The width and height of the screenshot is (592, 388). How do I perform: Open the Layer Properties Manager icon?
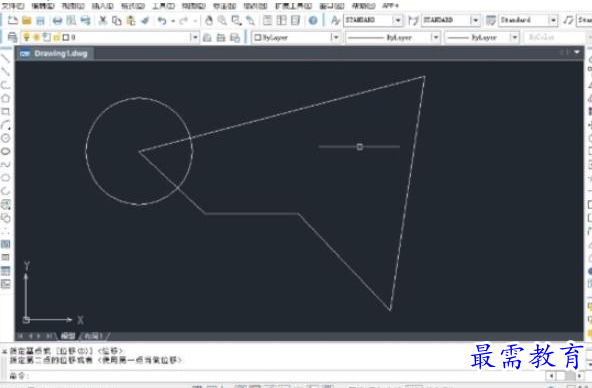coord(12,37)
